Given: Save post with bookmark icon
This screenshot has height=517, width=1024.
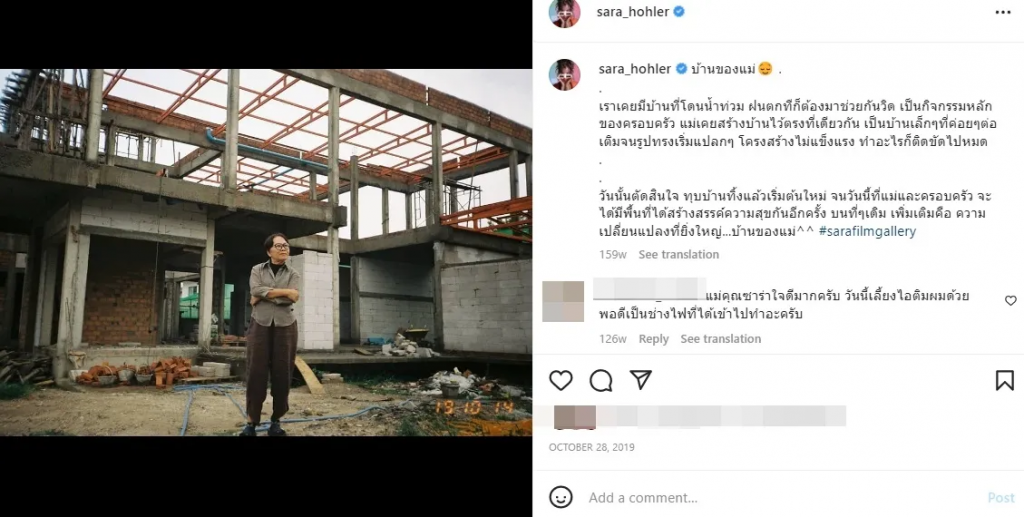Looking at the screenshot, I should pyautogui.click(x=1004, y=381).
